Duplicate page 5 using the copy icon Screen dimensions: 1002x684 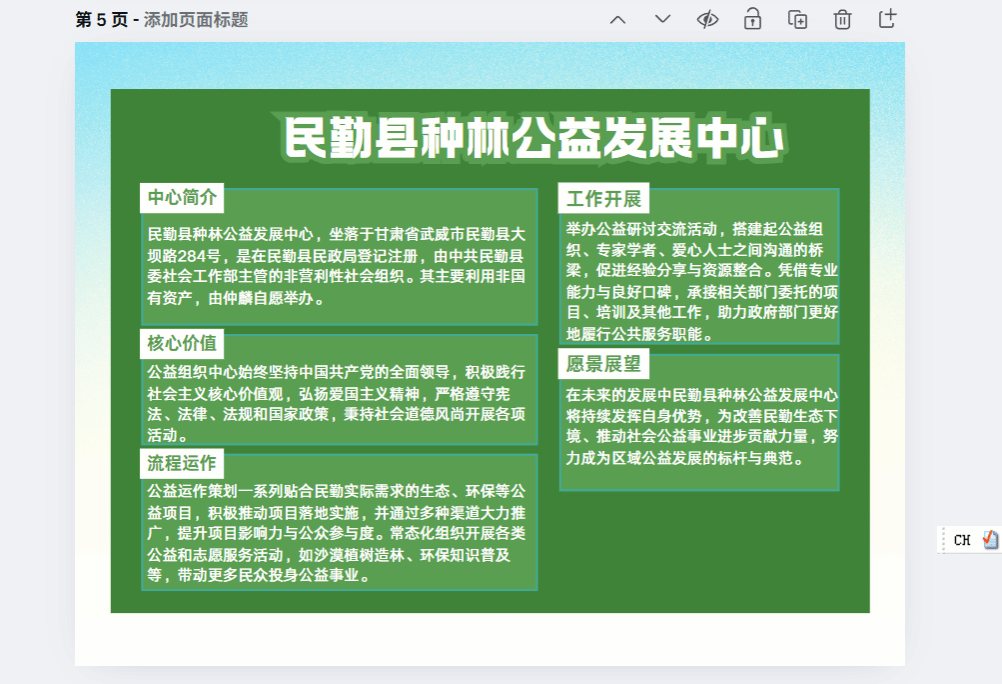pyautogui.click(x=797, y=19)
